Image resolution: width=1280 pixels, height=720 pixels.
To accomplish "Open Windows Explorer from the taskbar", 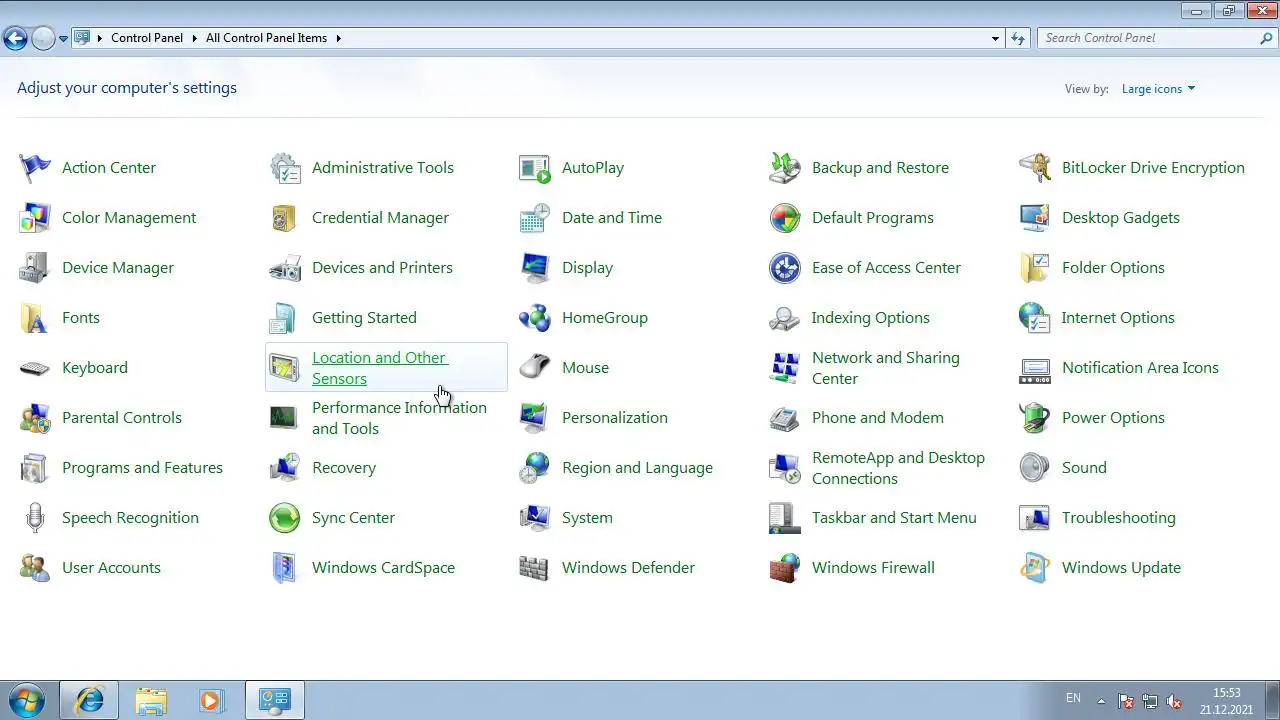I will click(x=151, y=700).
